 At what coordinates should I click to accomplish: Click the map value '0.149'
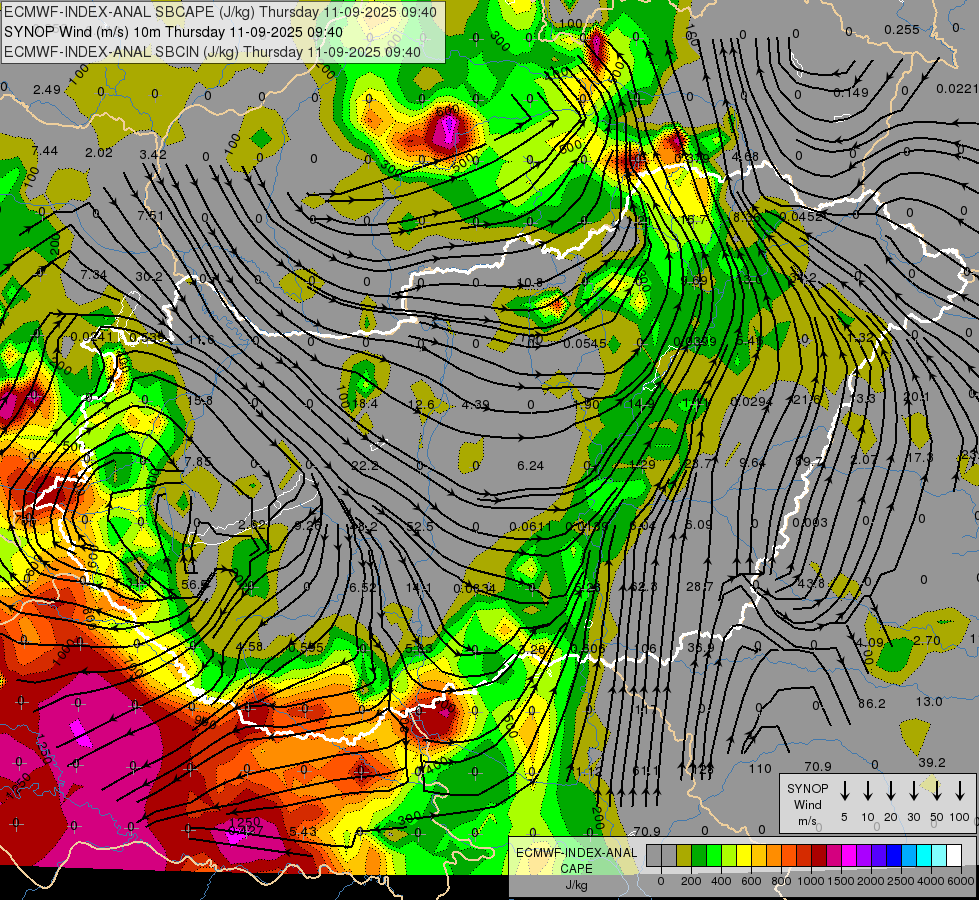(x=851, y=92)
